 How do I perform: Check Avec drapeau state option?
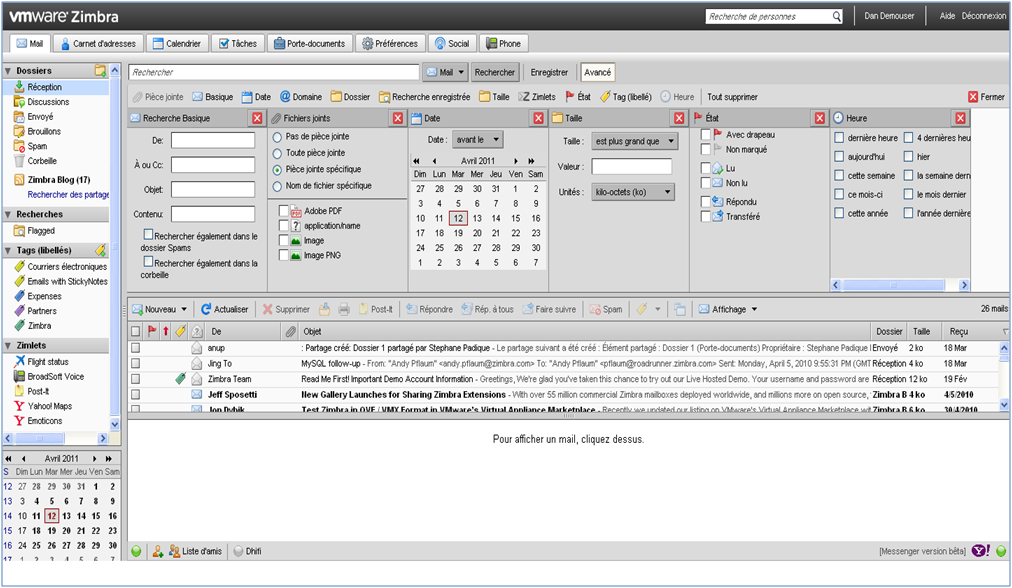[x=705, y=134]
